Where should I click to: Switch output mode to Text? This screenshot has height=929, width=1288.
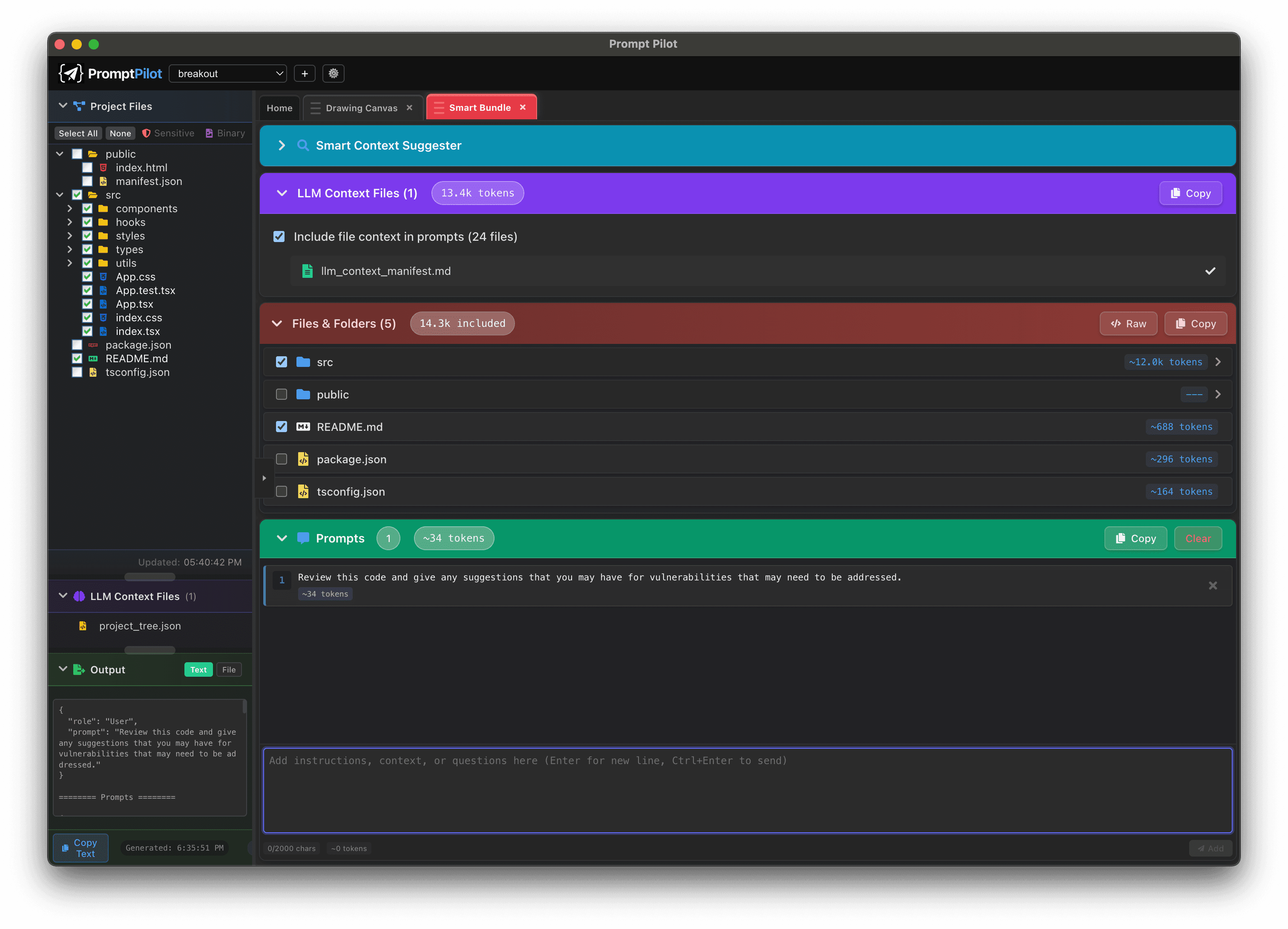click(x=198, y=669)
